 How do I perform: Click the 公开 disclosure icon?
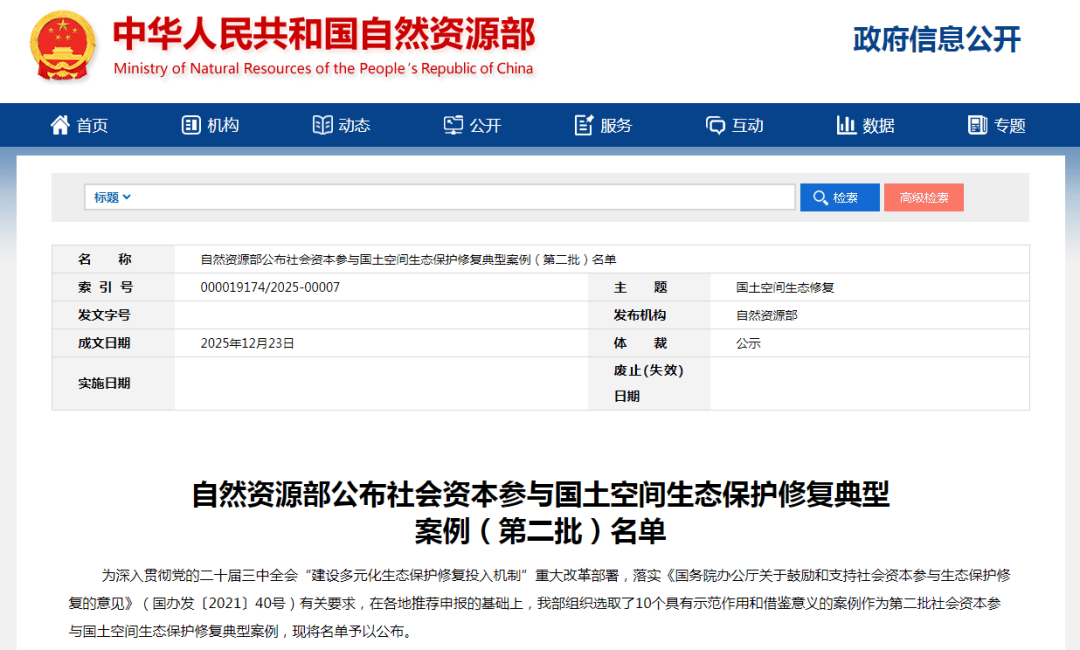click(x=454, y=125)
